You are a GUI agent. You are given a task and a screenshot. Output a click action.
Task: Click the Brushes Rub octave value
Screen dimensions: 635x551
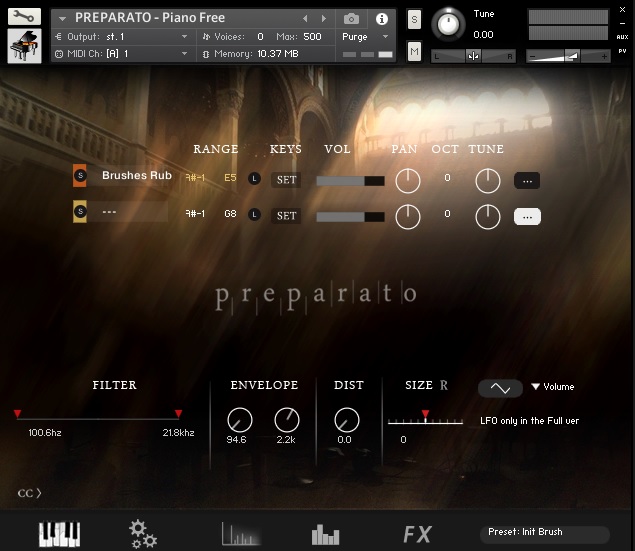coord(447,178)
